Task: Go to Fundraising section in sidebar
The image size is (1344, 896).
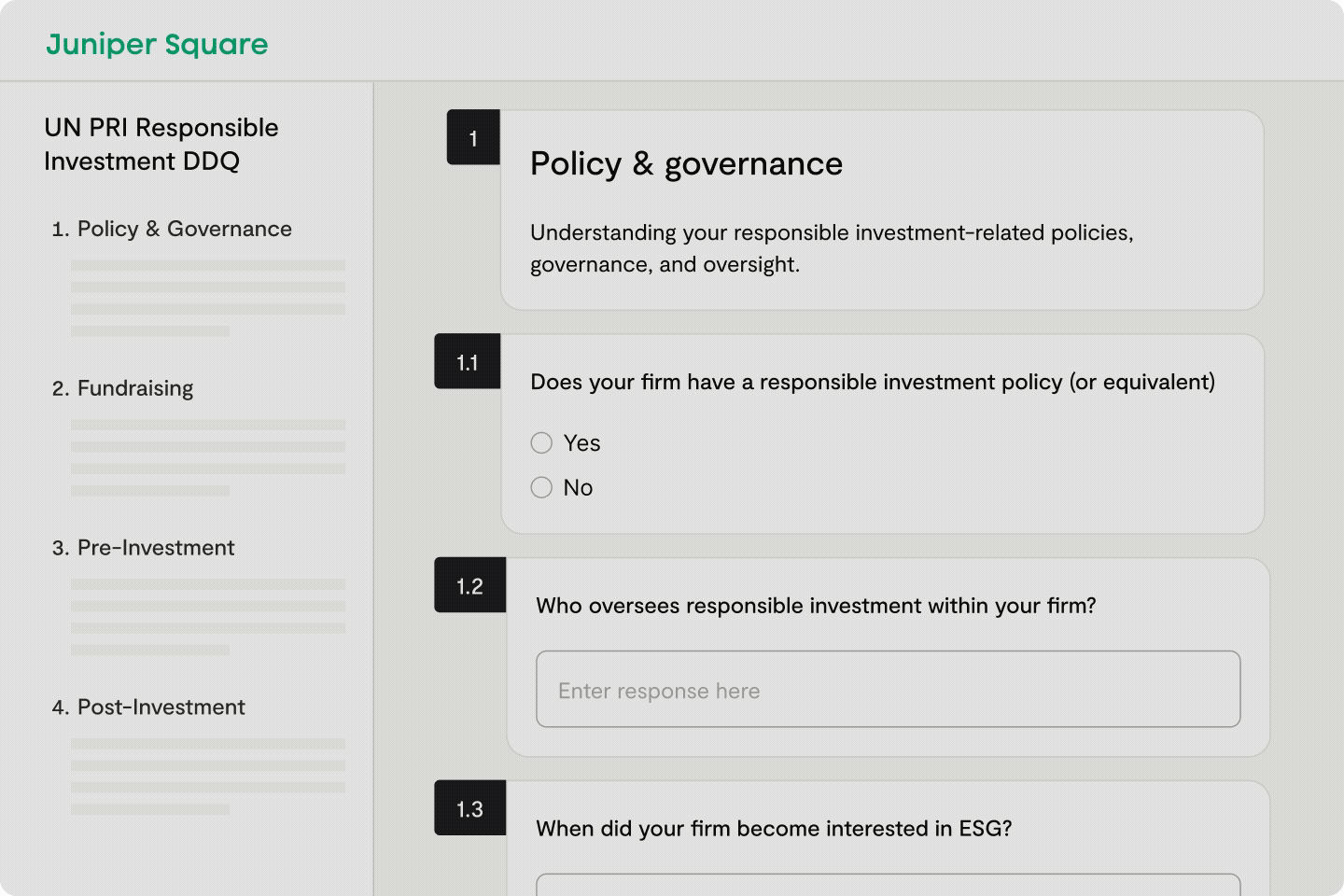Action: [x=134, y=388]
